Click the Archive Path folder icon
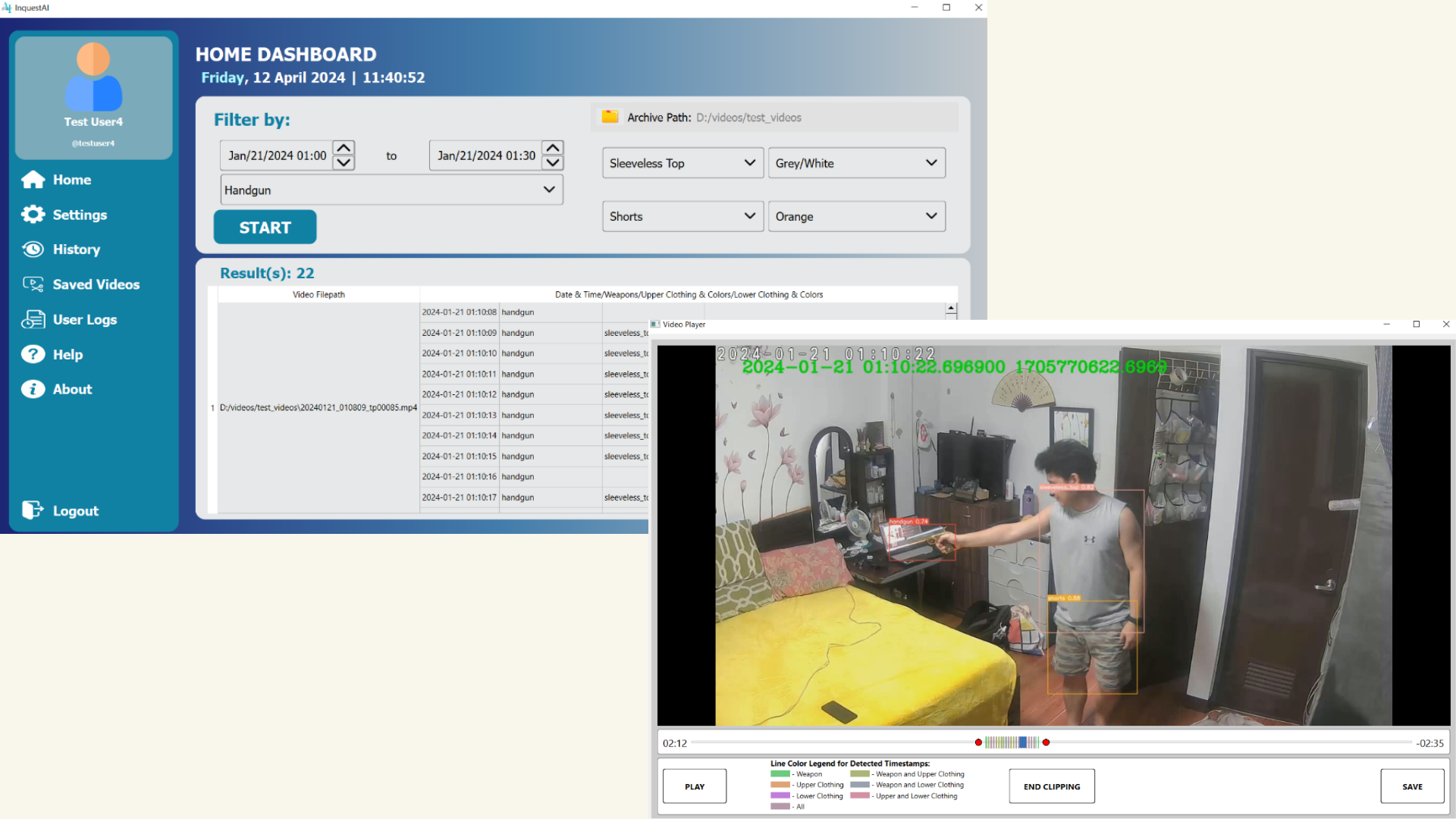The width and height of the screenshot is (1456, 819). [610, 117]
